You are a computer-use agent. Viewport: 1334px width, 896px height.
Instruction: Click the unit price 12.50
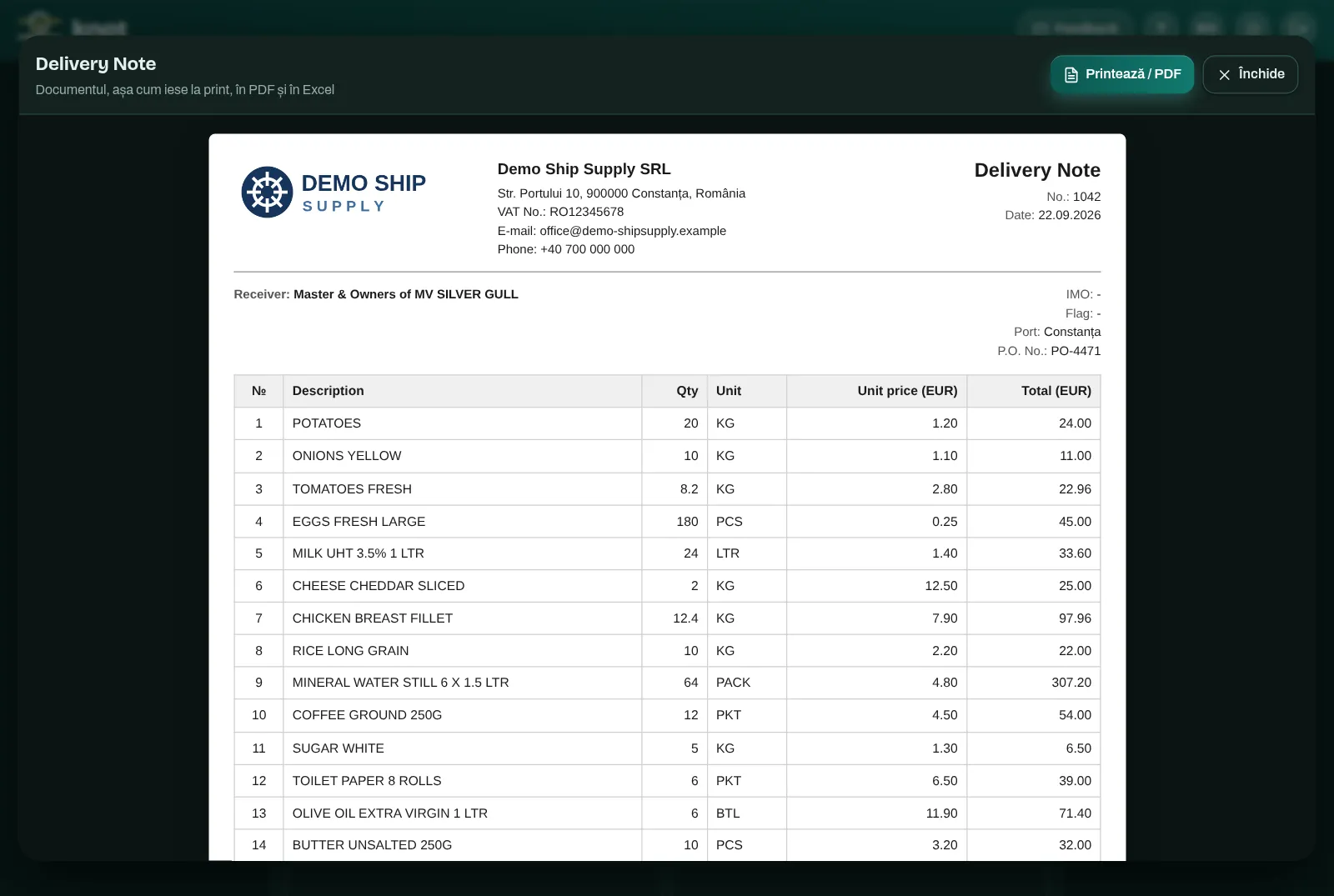941,586
